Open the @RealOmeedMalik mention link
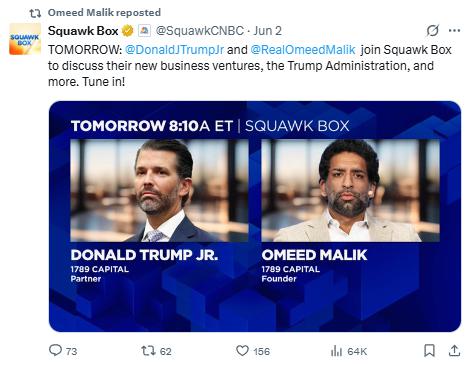The image size is (470, 366). click(303, 50)
